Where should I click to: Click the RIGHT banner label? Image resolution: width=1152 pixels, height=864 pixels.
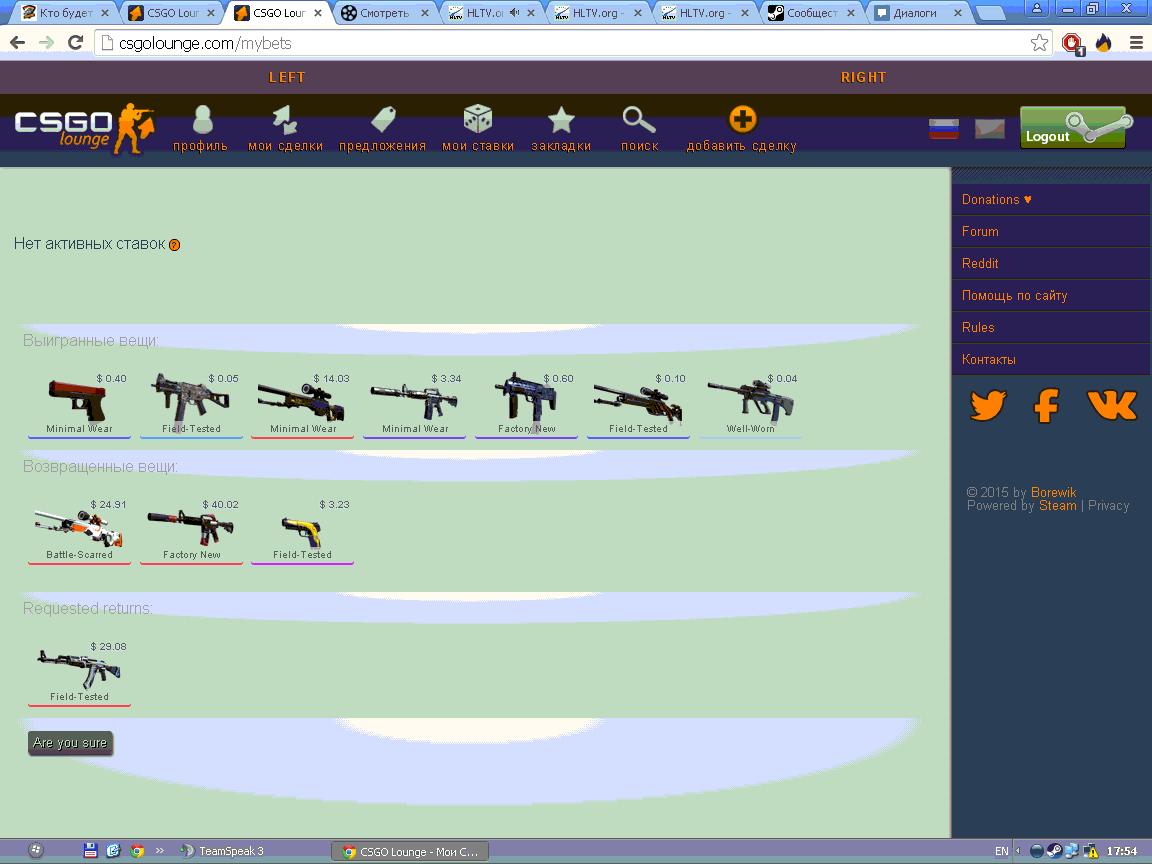pos(863,77)
